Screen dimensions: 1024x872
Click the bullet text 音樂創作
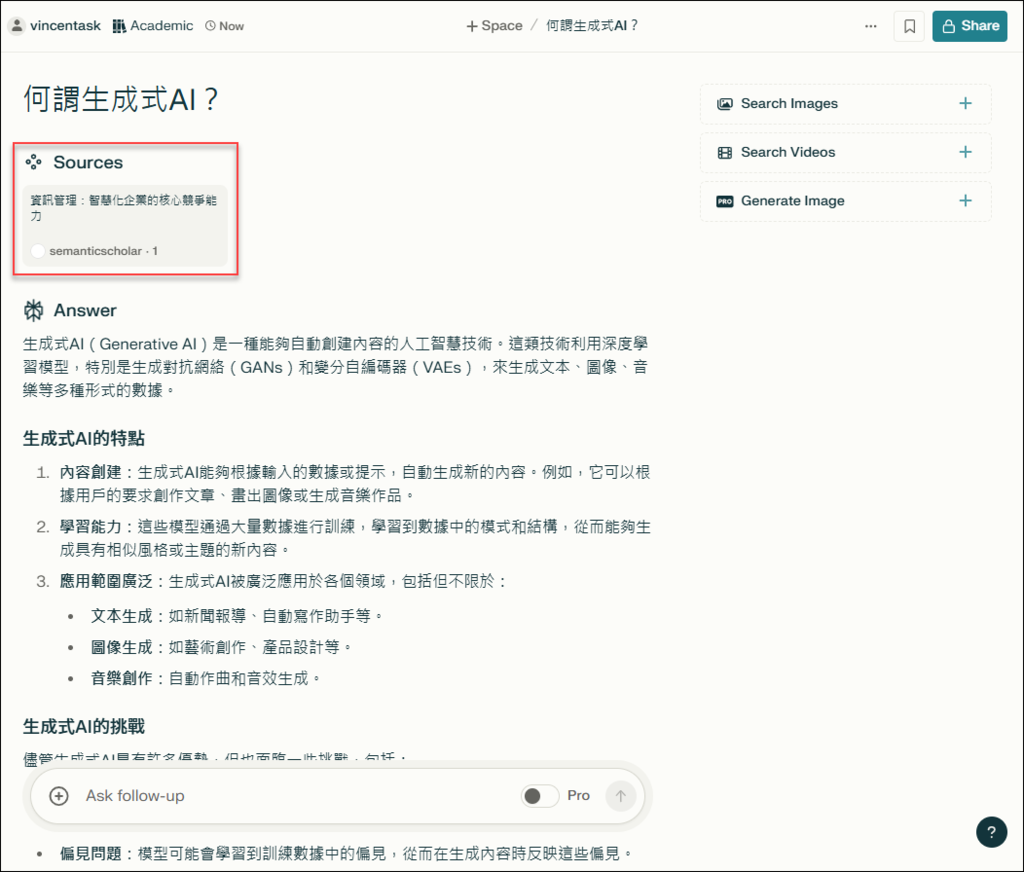(121, 679)
